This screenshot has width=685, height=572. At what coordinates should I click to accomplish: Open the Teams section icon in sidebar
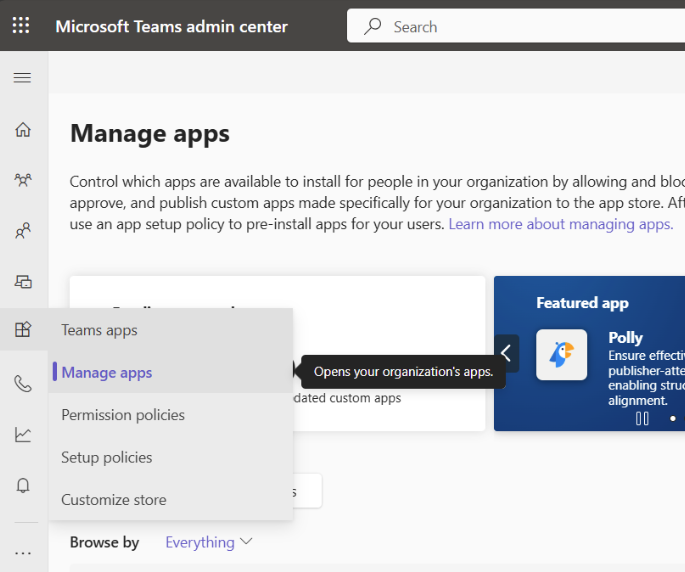23,180
